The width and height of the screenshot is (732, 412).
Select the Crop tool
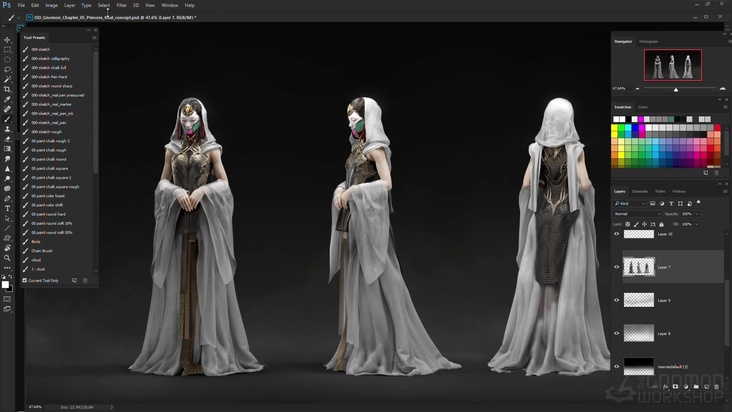pos(7,90)
